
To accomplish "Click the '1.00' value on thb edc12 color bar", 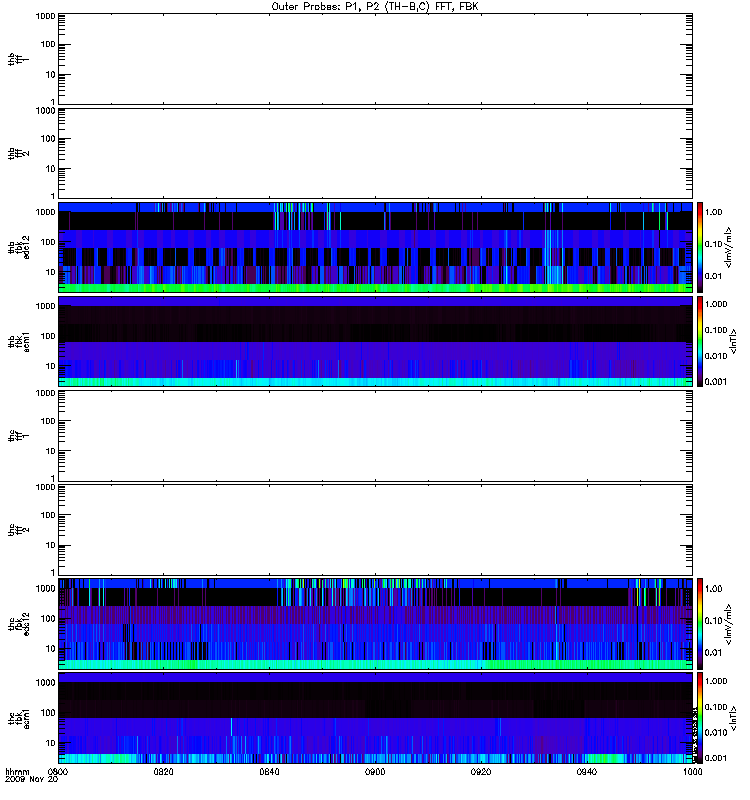I will [713, 212].
